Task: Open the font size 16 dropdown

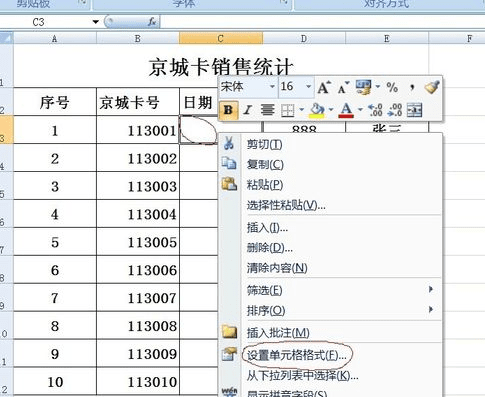Action: (x=309, y=87)
